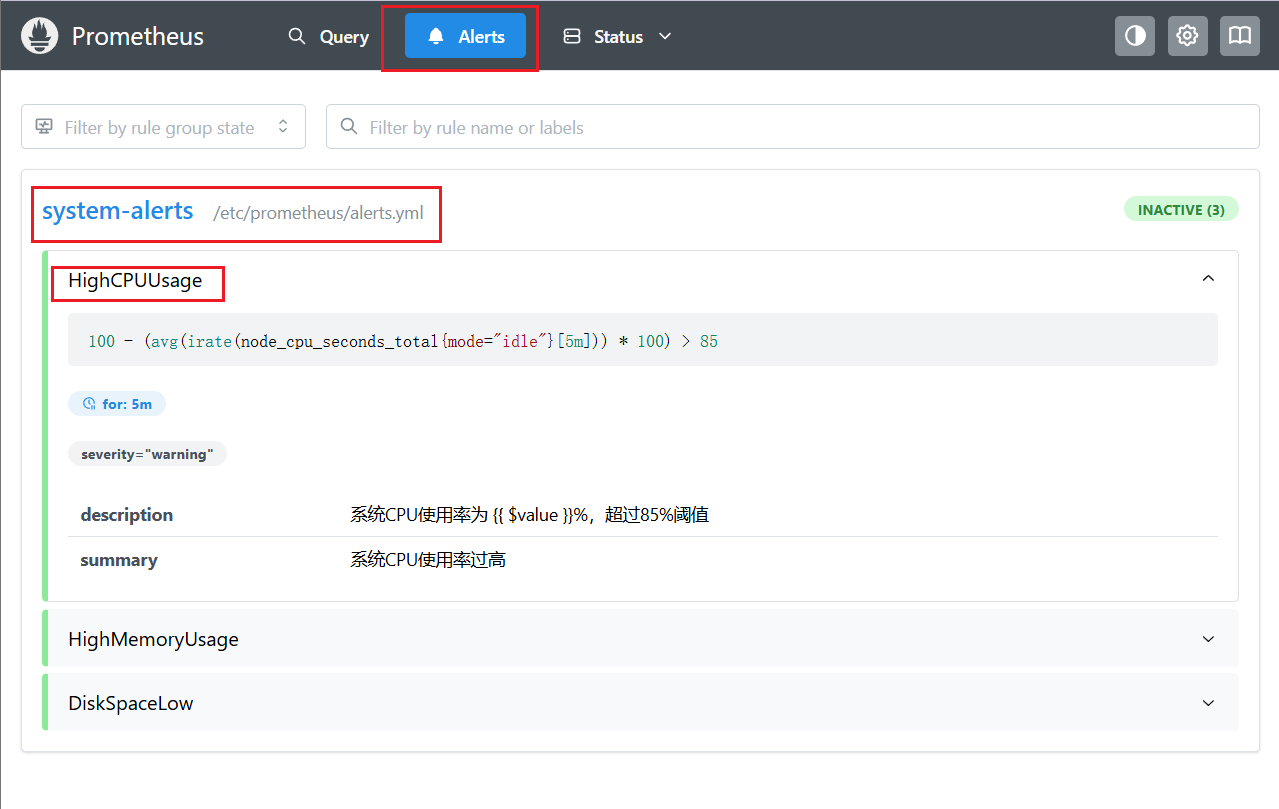This screenshot has height=809, width=1279.
Task: Toggle the light/dark theme icon
Action: (1135, 36)
